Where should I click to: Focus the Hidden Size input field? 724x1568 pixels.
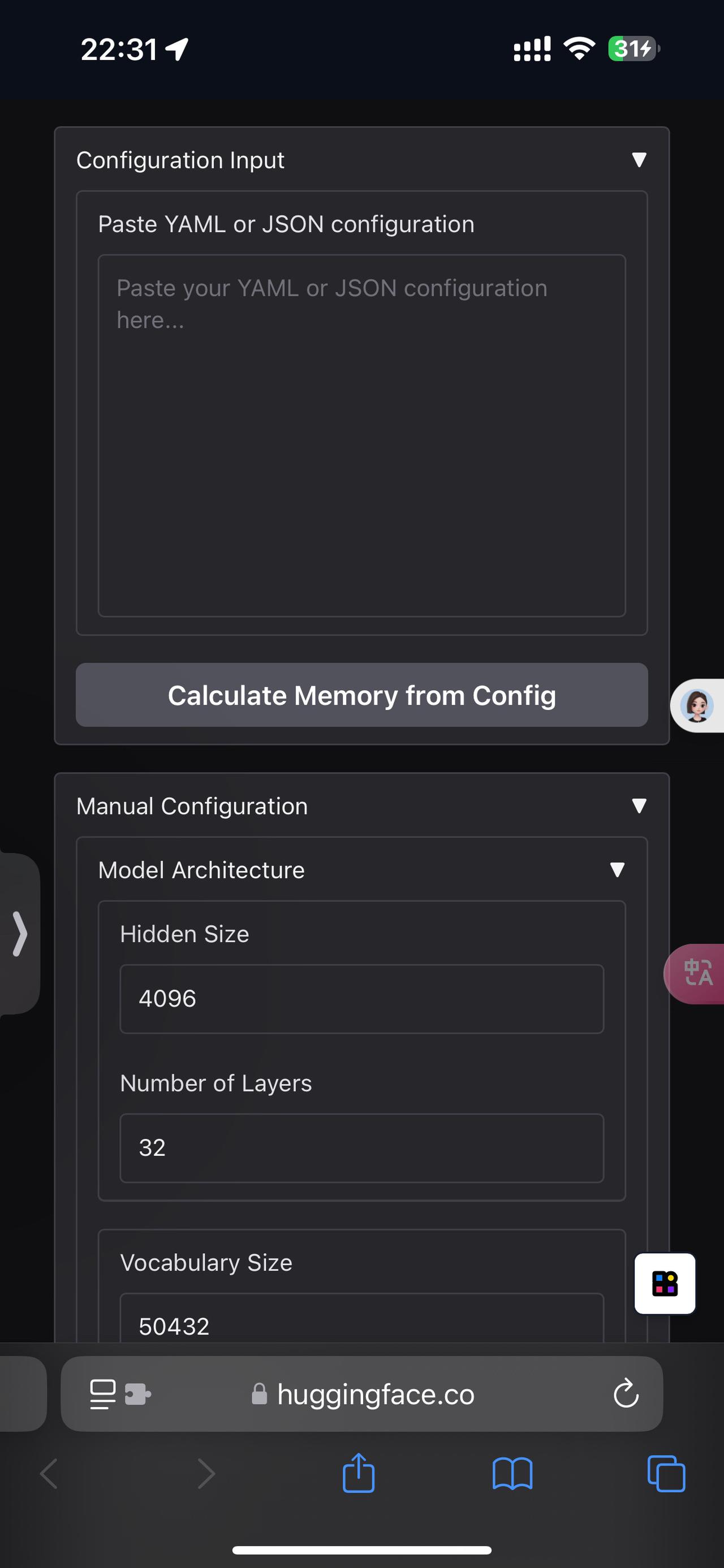(x=361, y=999)
